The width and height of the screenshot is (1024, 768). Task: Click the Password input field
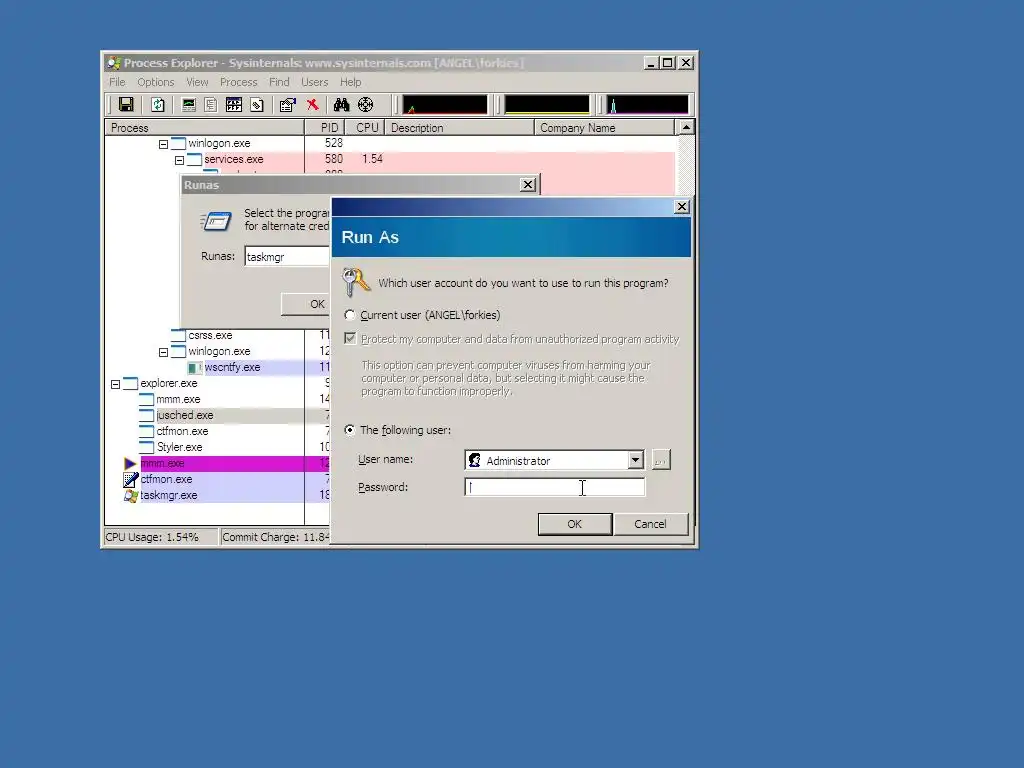554,487
